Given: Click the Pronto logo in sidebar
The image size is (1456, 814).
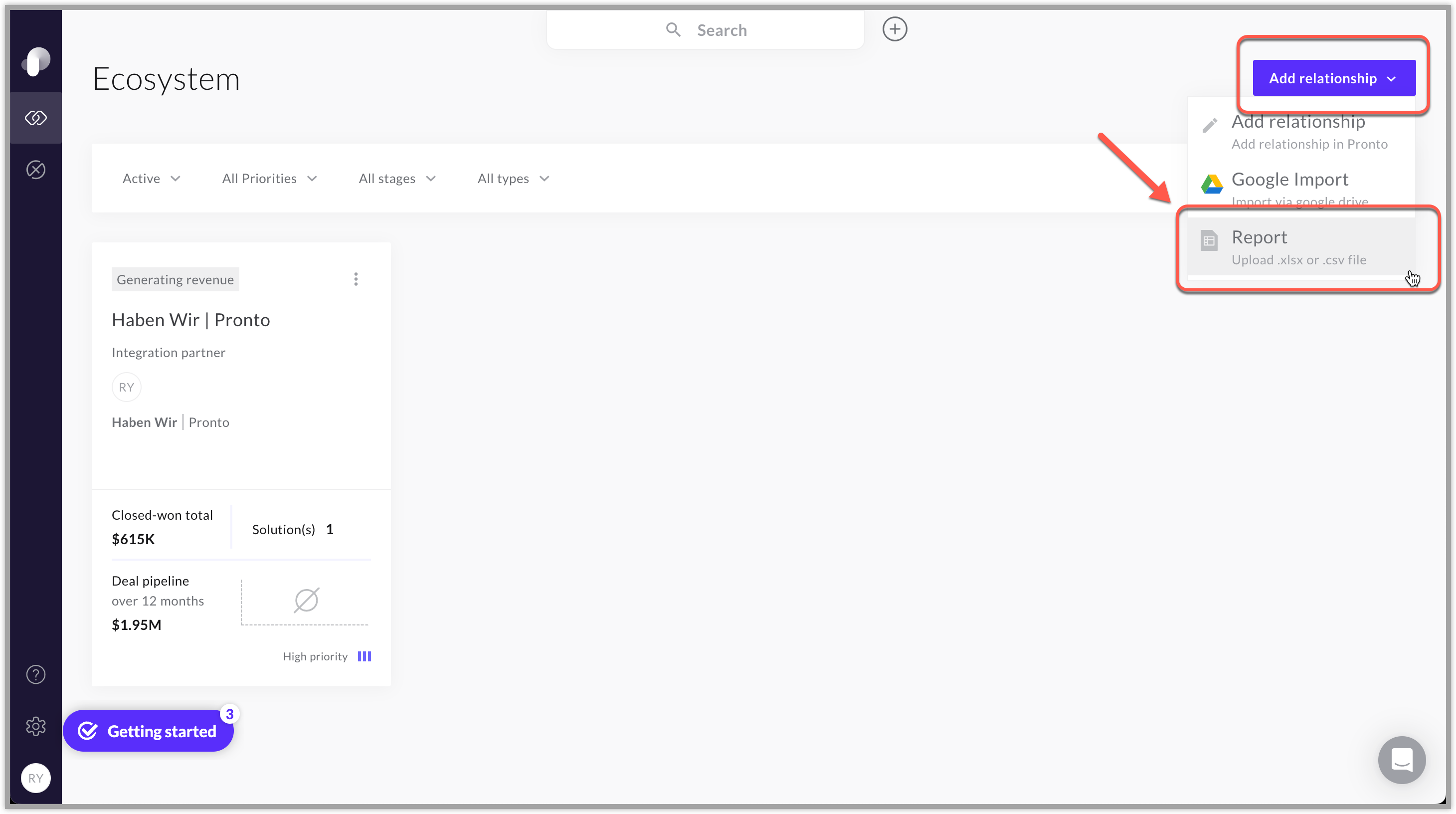Looking at the screenshot, I should [x=36, y=61].
